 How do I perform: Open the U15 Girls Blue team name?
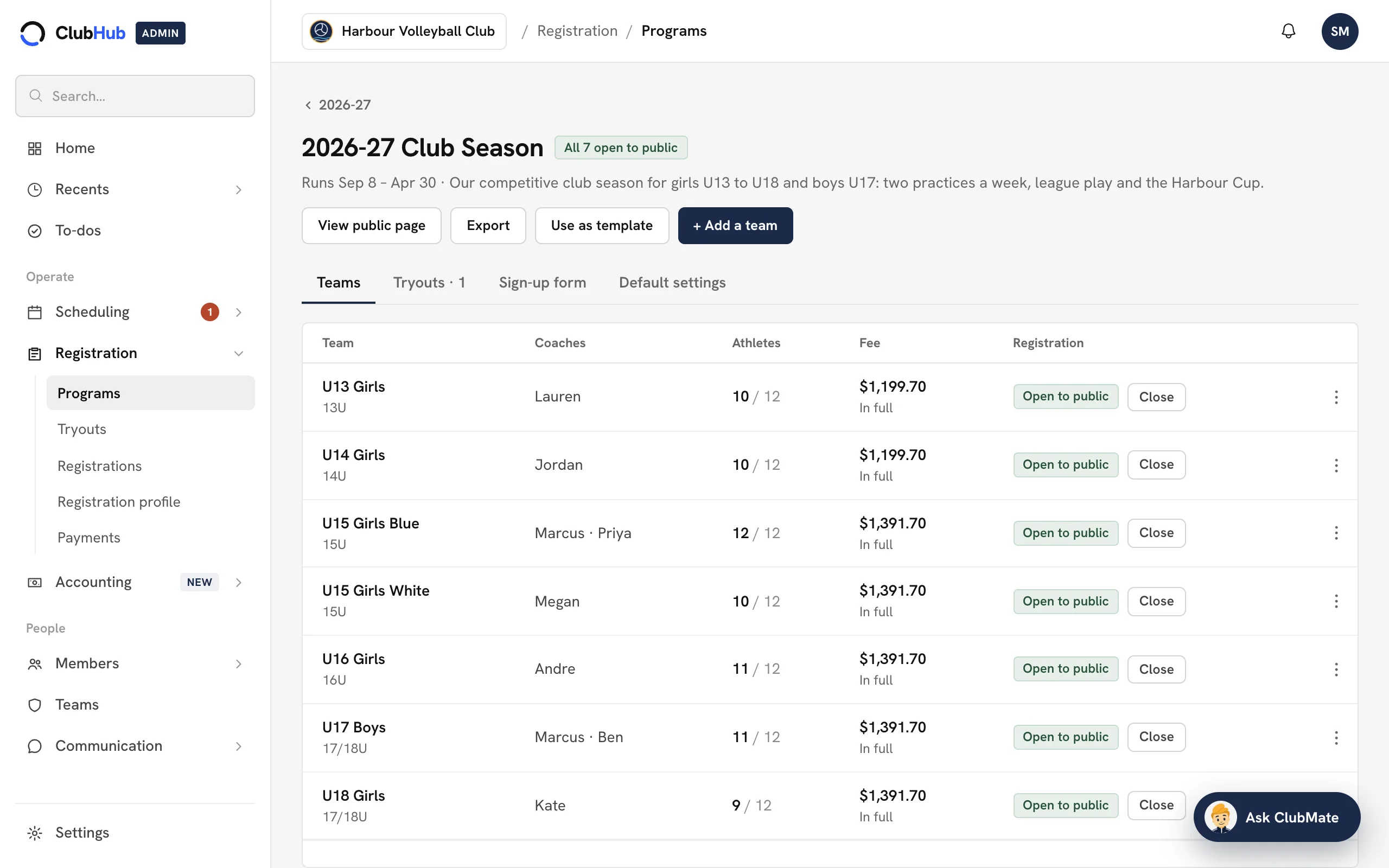click(370, 524)
